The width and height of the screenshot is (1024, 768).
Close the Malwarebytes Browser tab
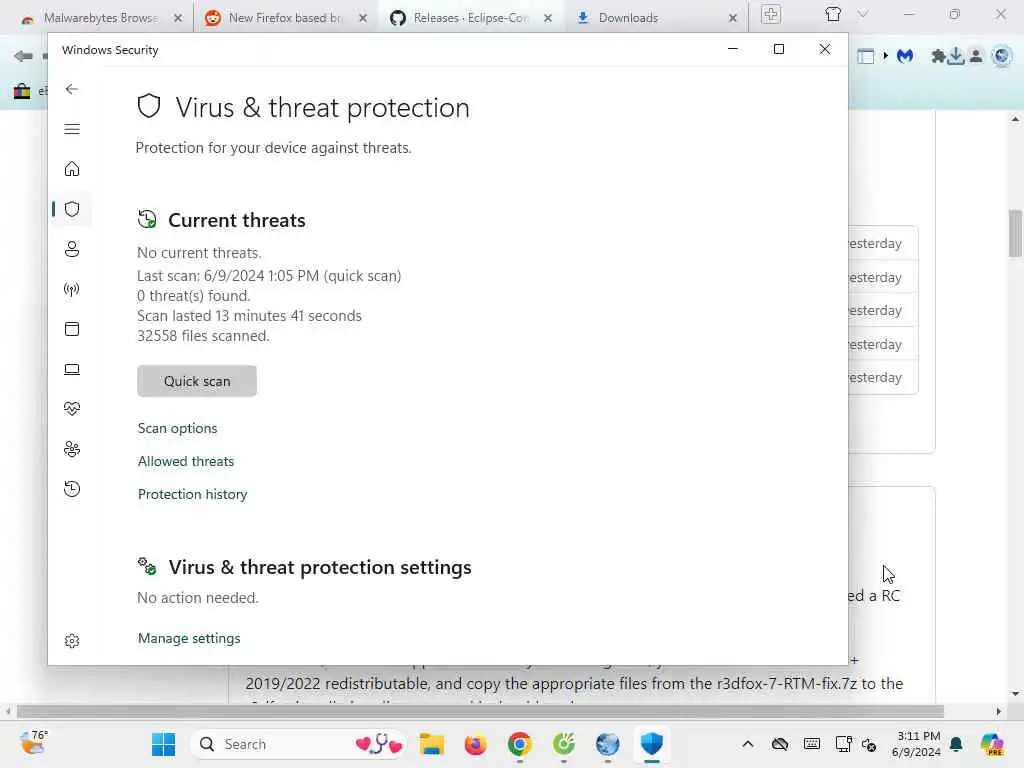point(178,18)
